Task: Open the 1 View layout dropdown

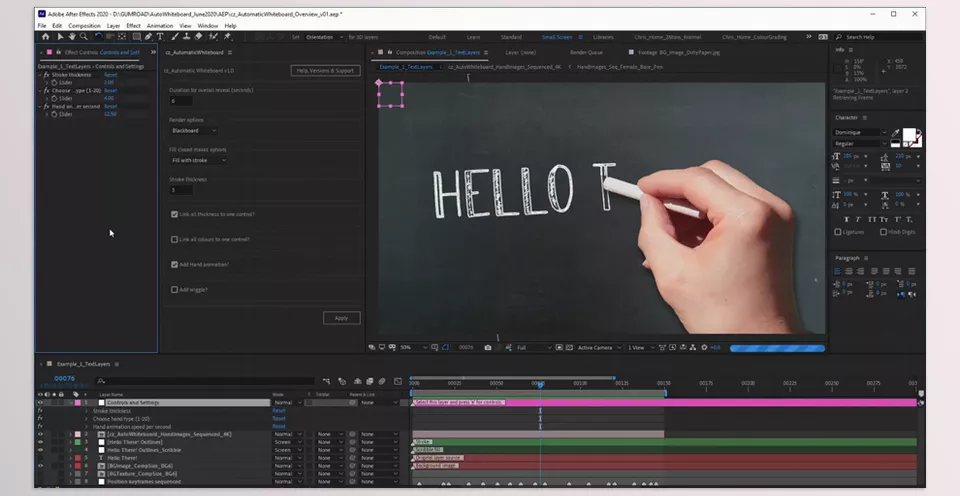Action: tap(640, 347)
